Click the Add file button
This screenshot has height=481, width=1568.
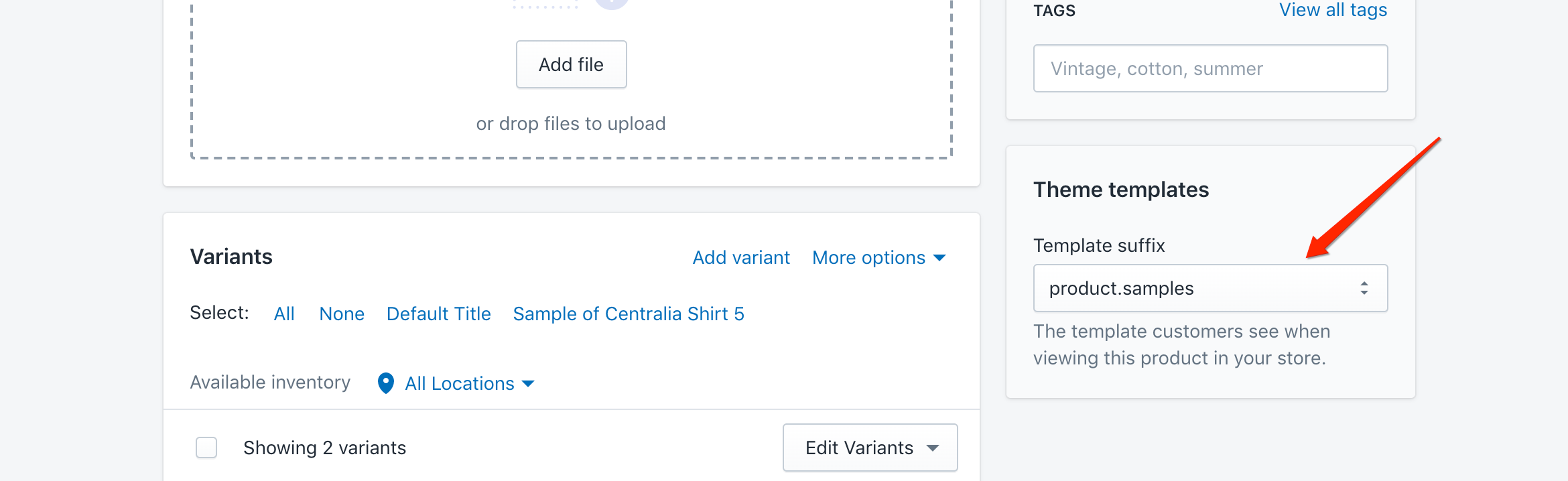(x=572, y=64)
